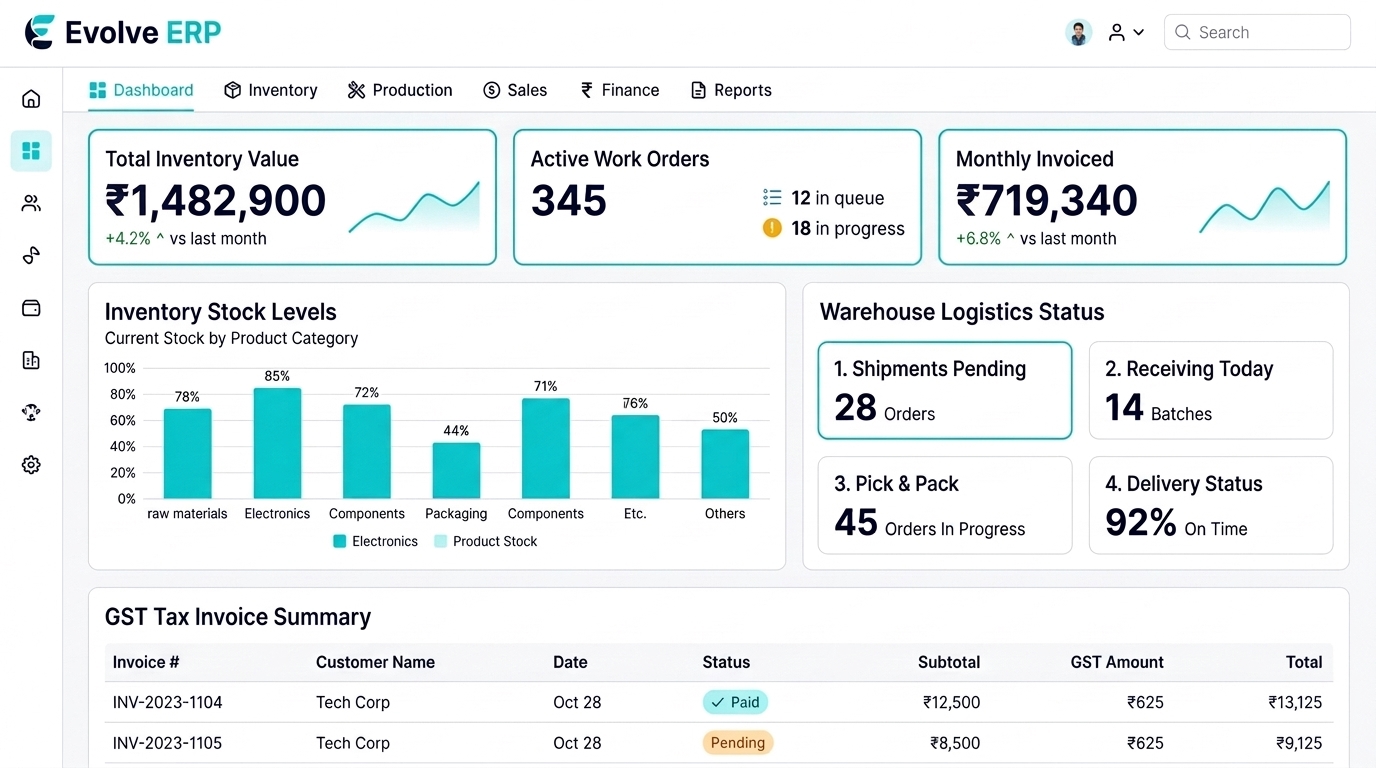Click the Finance rupee icon
This screenshot has width=1376, height=768.
pyautogui.click(x=587, y=90)
